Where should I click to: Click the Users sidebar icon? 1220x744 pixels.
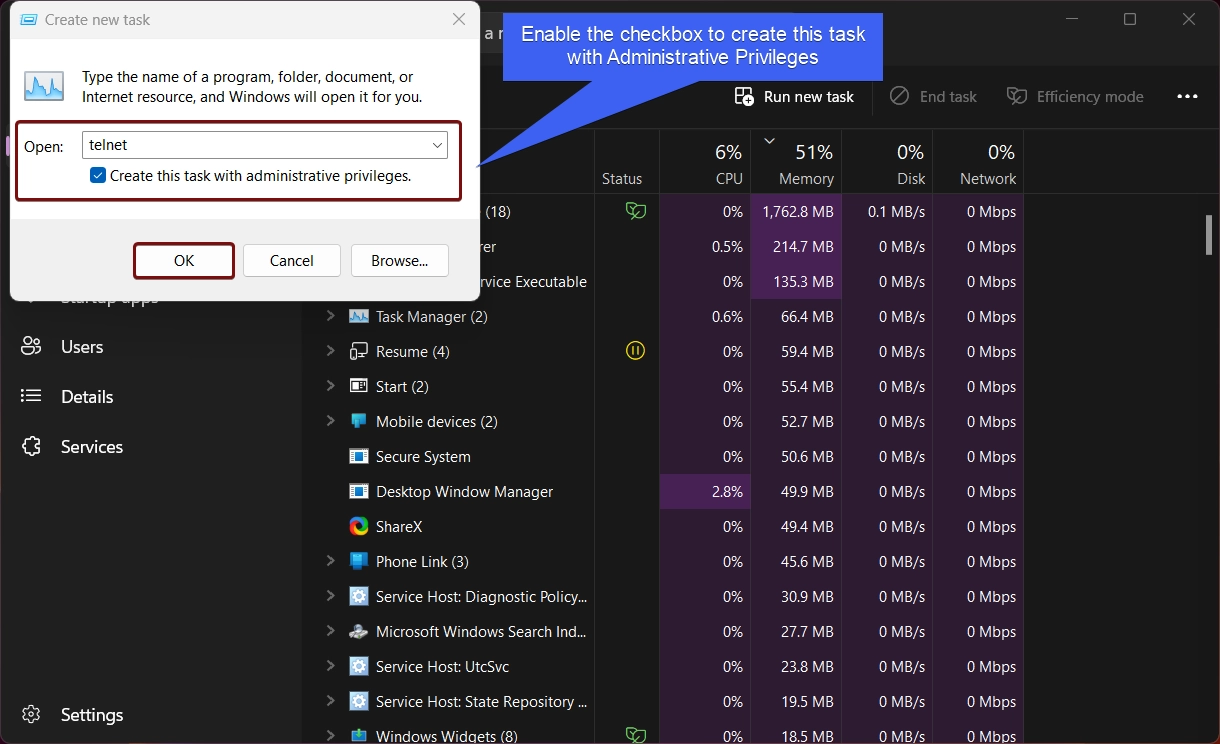coord(31,347)
